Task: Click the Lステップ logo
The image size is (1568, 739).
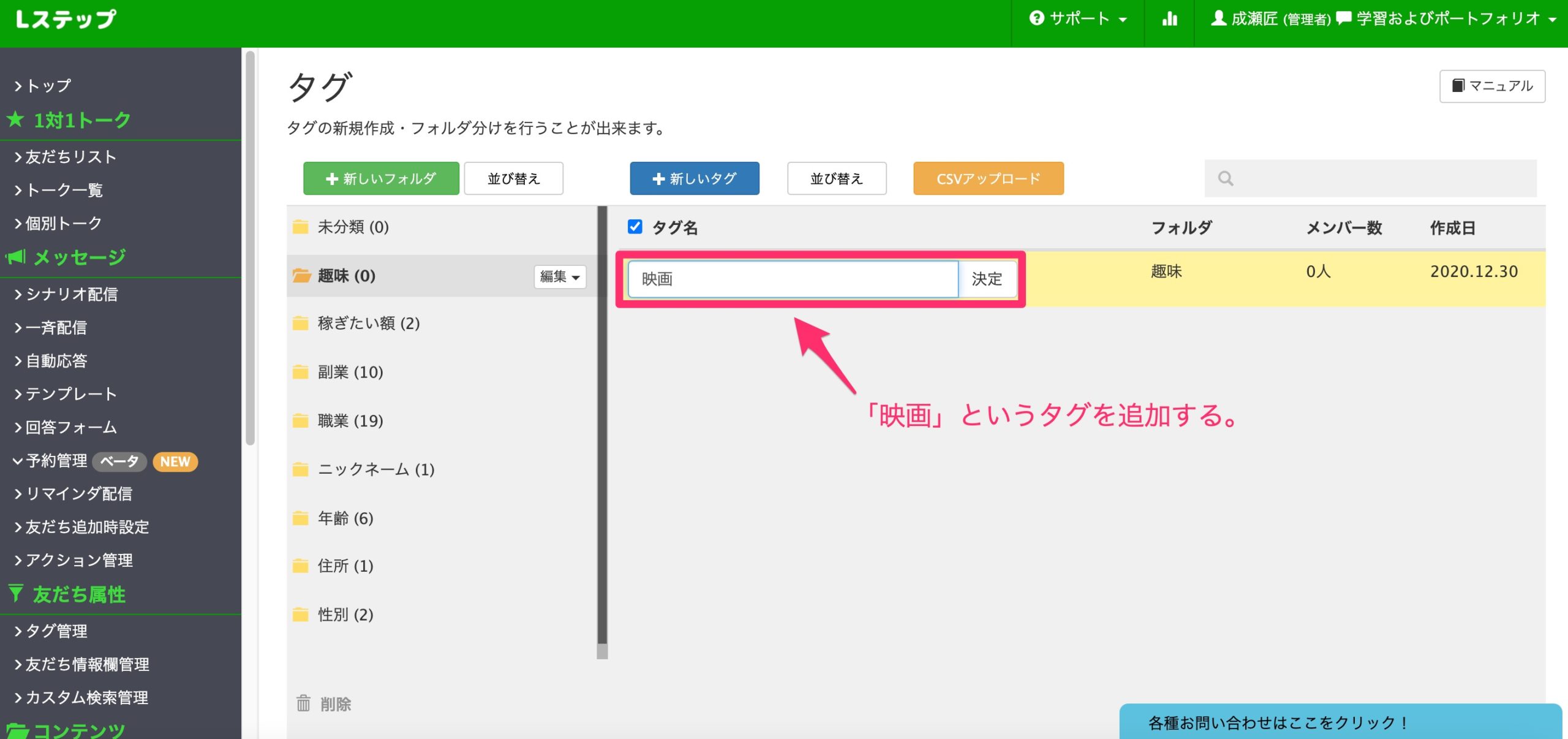Action: [x=66, y=19]
